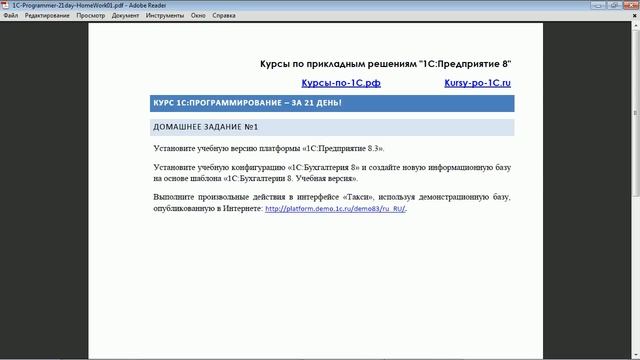Open the Просмотр menu
This screenshot has height=360, width=640.
91,16
